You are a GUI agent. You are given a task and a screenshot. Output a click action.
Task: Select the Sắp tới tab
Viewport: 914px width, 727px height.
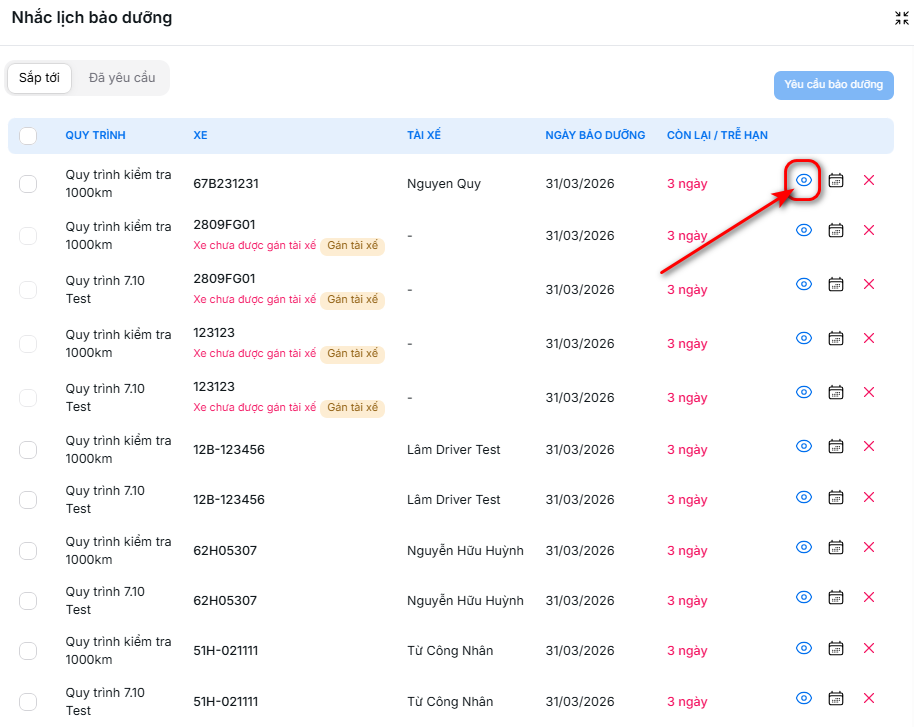(39, 78)
